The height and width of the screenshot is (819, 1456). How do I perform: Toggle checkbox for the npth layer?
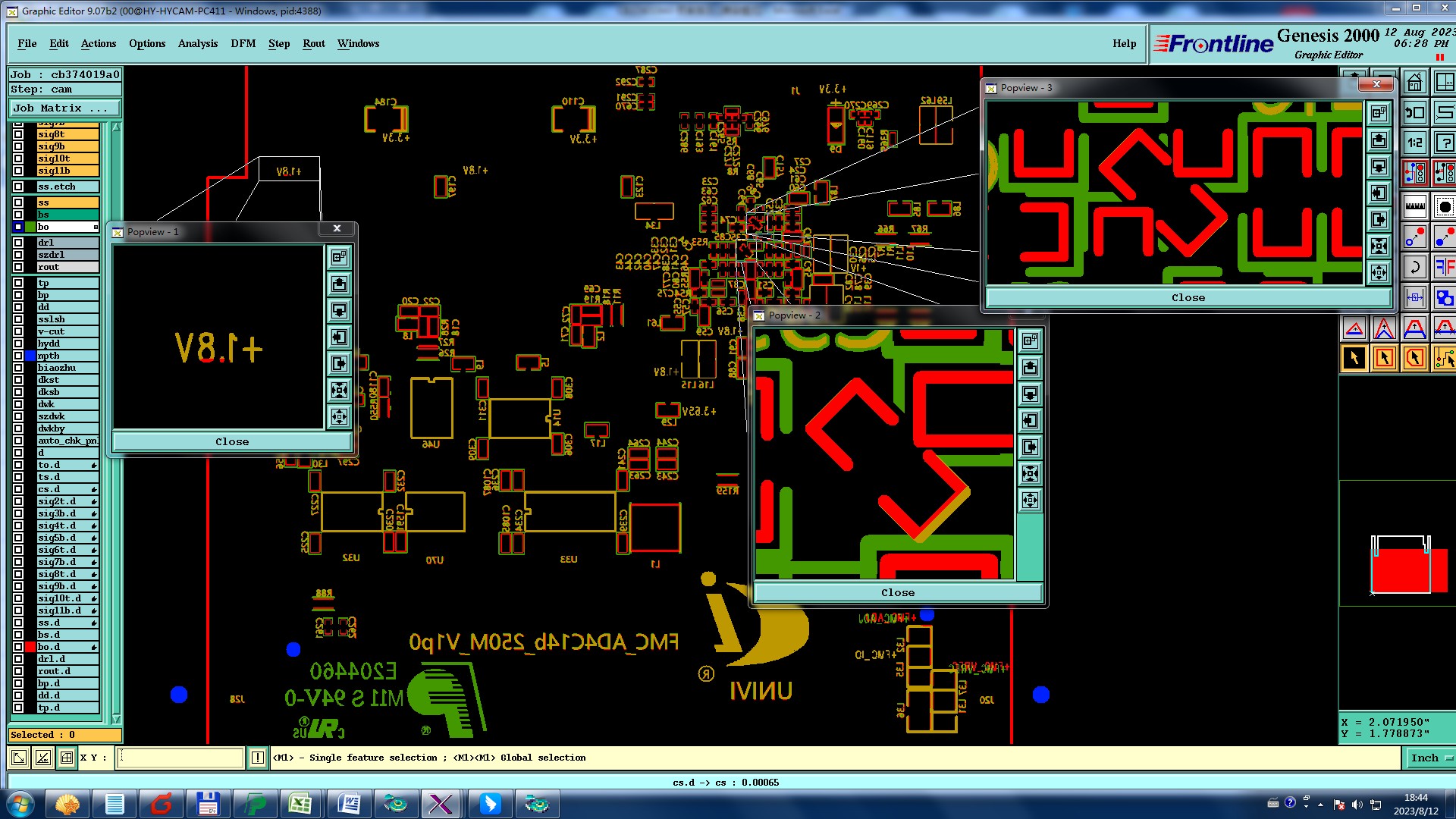[x=18, y=356]
